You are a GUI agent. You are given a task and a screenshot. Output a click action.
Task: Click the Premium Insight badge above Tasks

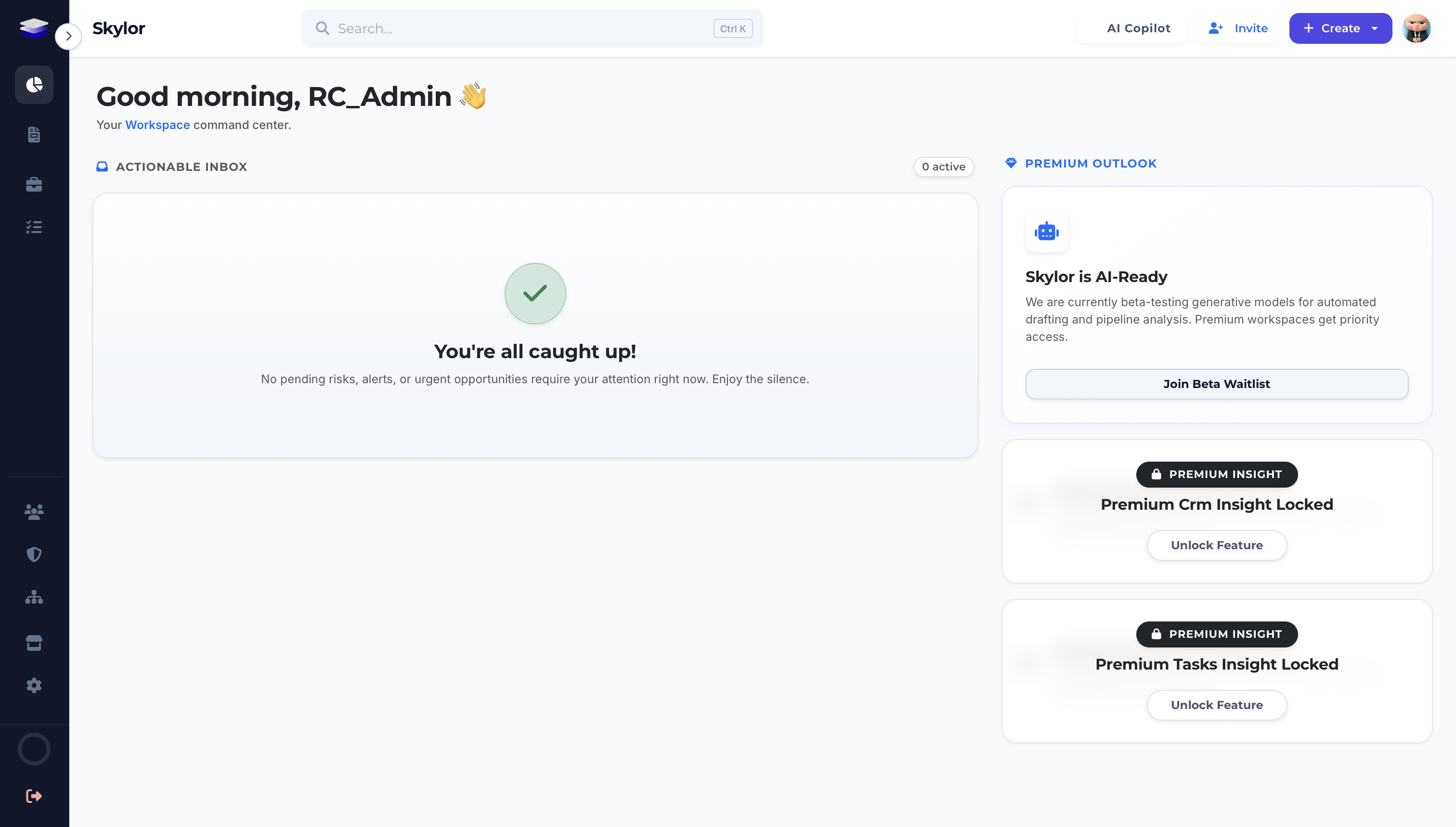coord(1216,634)
